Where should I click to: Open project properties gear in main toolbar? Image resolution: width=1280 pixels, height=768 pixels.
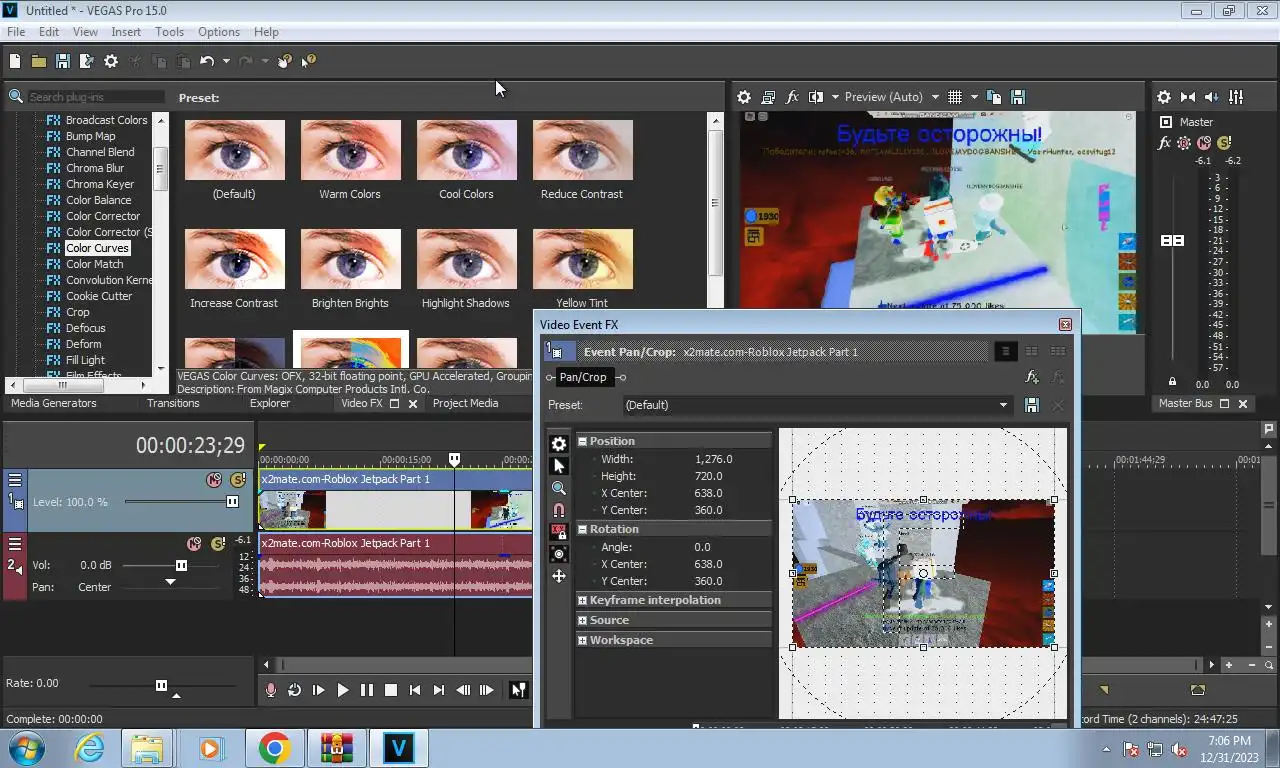[111, 61]
